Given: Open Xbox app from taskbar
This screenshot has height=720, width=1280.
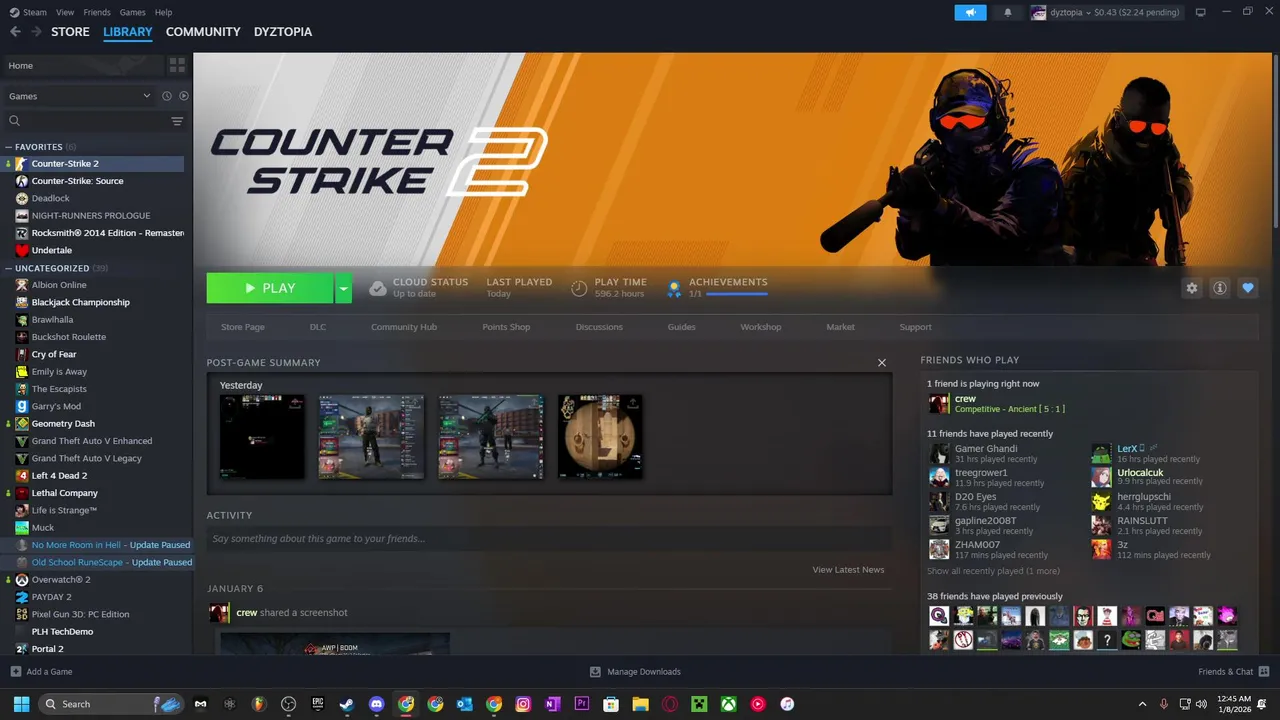Looking at the screenshot, I should click(728, 704).
